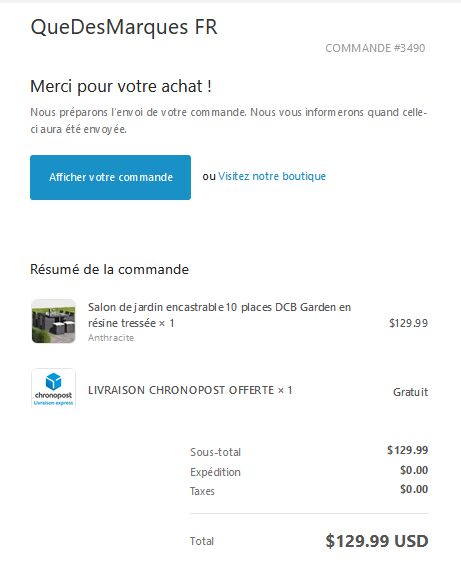Click the Gratuit shipping price label
Image resolution: width=461 pixels, height=582 pixels.
point(410,392)
